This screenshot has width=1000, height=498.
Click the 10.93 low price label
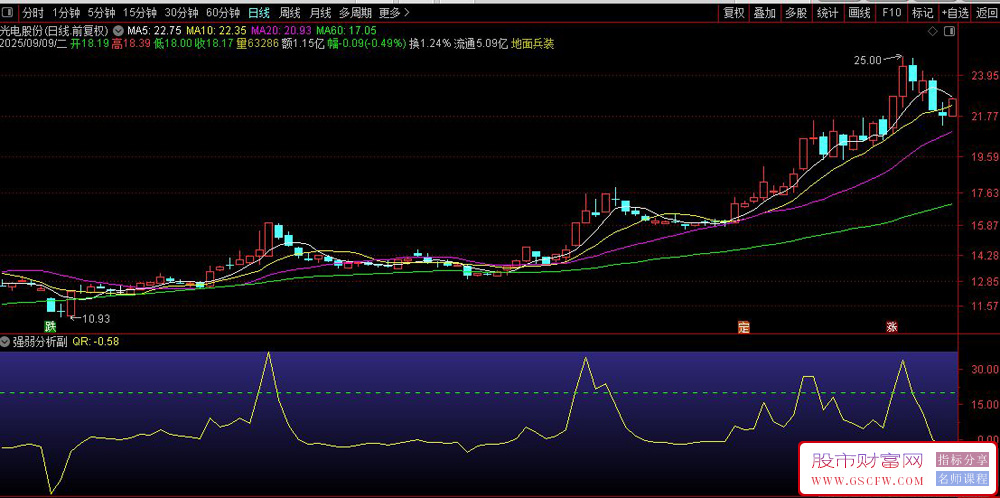pos(97,318)
